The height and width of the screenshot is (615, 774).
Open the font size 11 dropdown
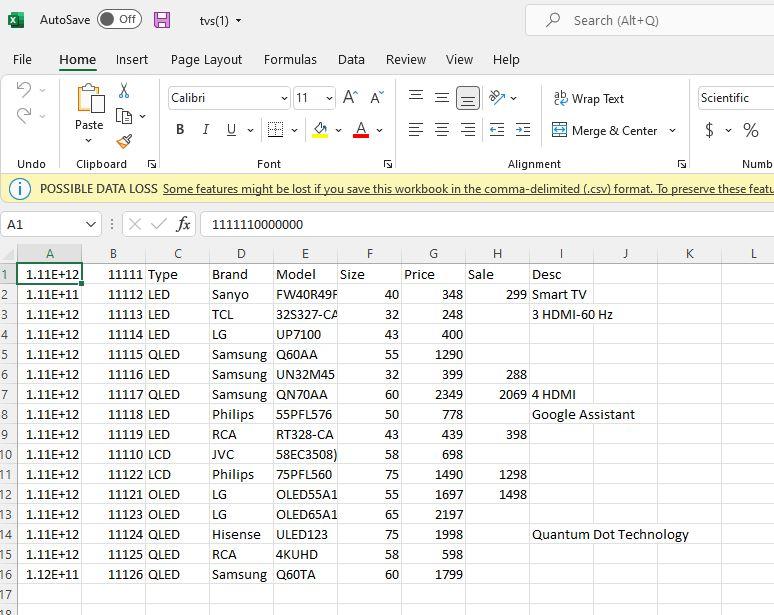point(329,98)
